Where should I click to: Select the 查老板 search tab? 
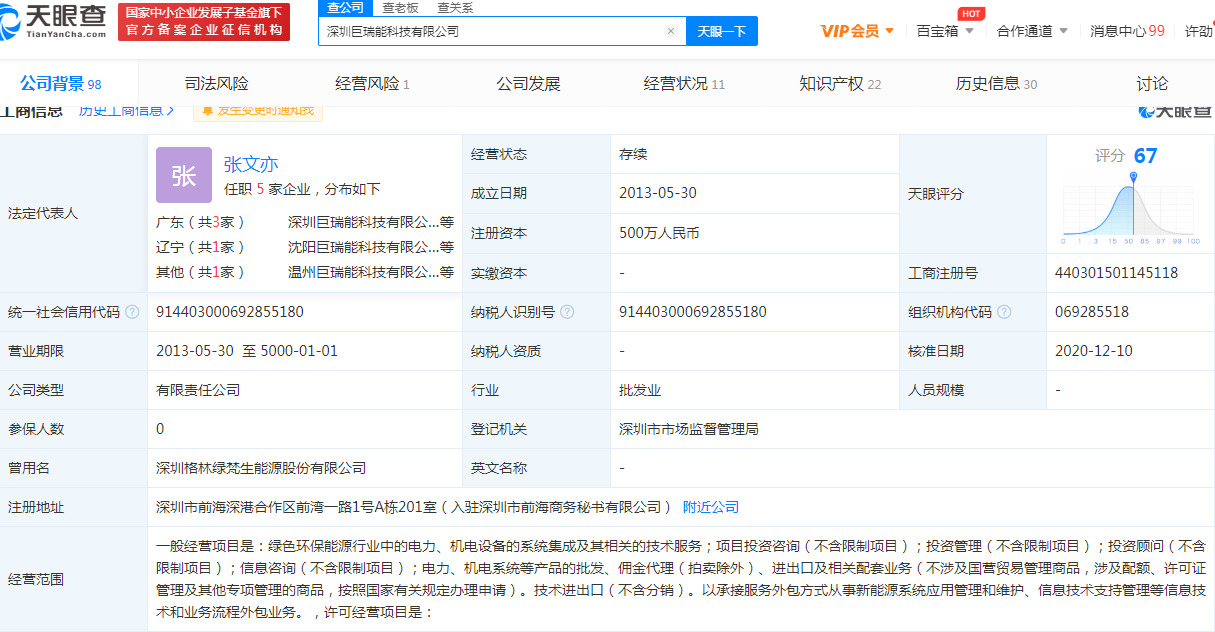400,8
